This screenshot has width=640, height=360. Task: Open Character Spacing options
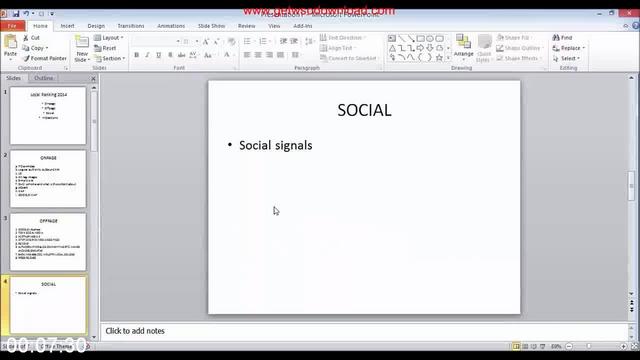coord(193,55)
